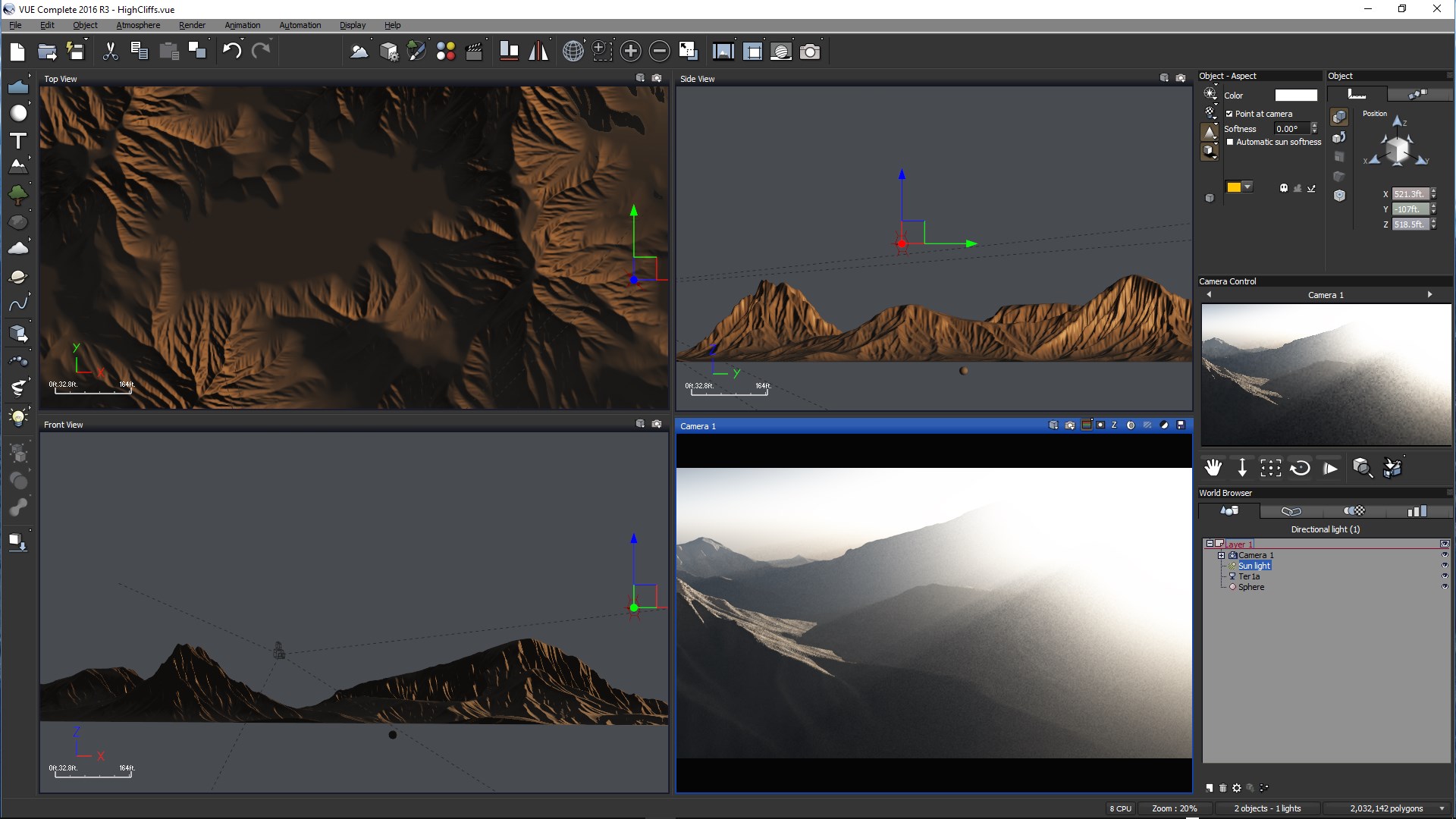This screenshot has width=1456, height=819.
Task: Toggle visibility of the Sphere object
Action: coord(1444,587)
